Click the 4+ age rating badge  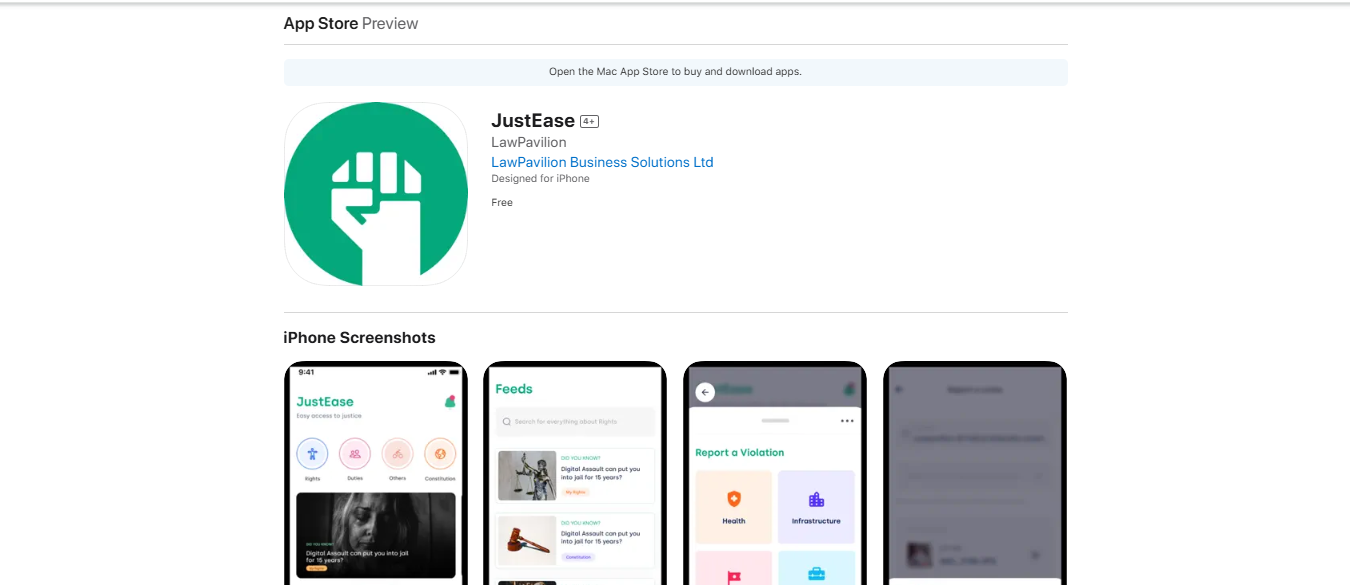coord(589,122)
